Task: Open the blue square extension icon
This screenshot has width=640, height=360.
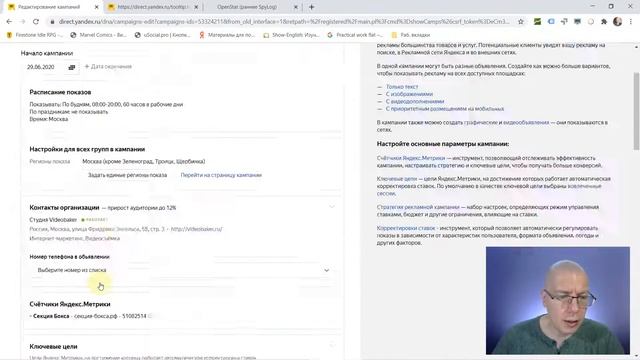Action: click(x=551, y=22)
